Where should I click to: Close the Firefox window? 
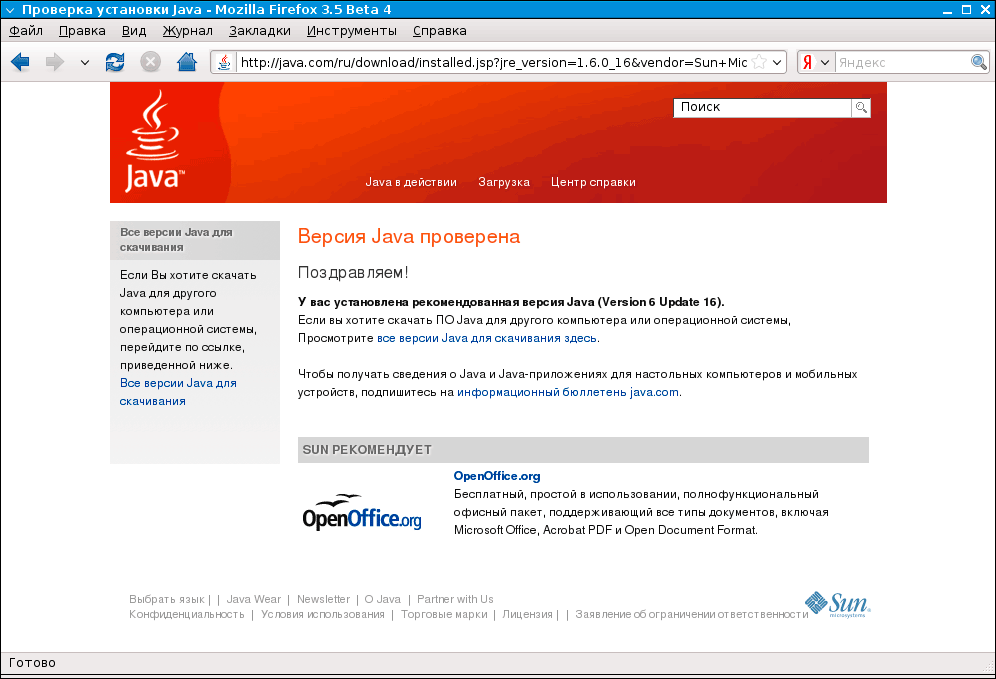point(985,10)
